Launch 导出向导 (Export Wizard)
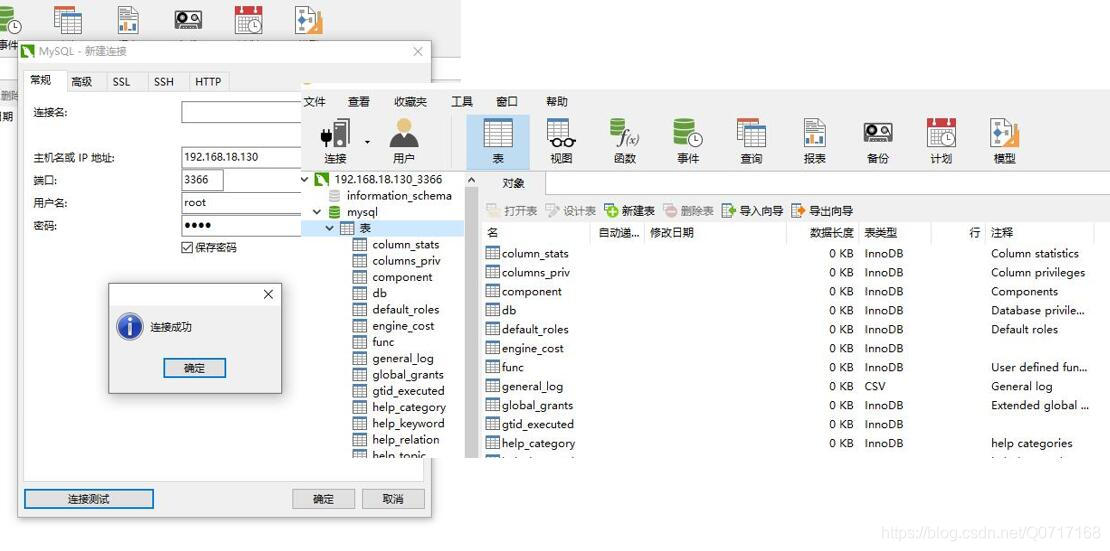 click(x=822, y=210)
